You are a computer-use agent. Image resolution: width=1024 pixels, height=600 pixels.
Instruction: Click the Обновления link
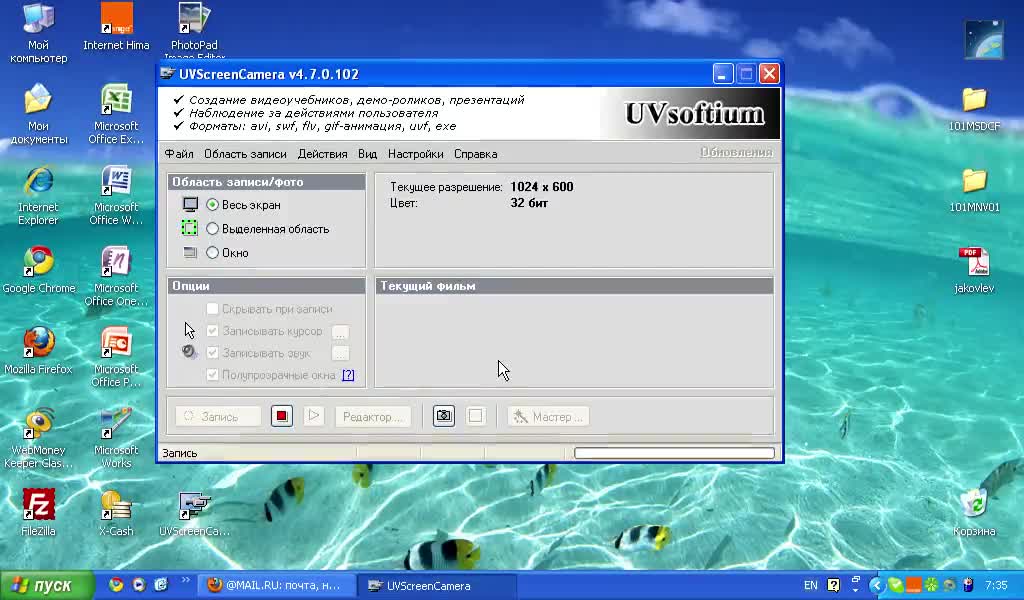click(x=736, y=153)
